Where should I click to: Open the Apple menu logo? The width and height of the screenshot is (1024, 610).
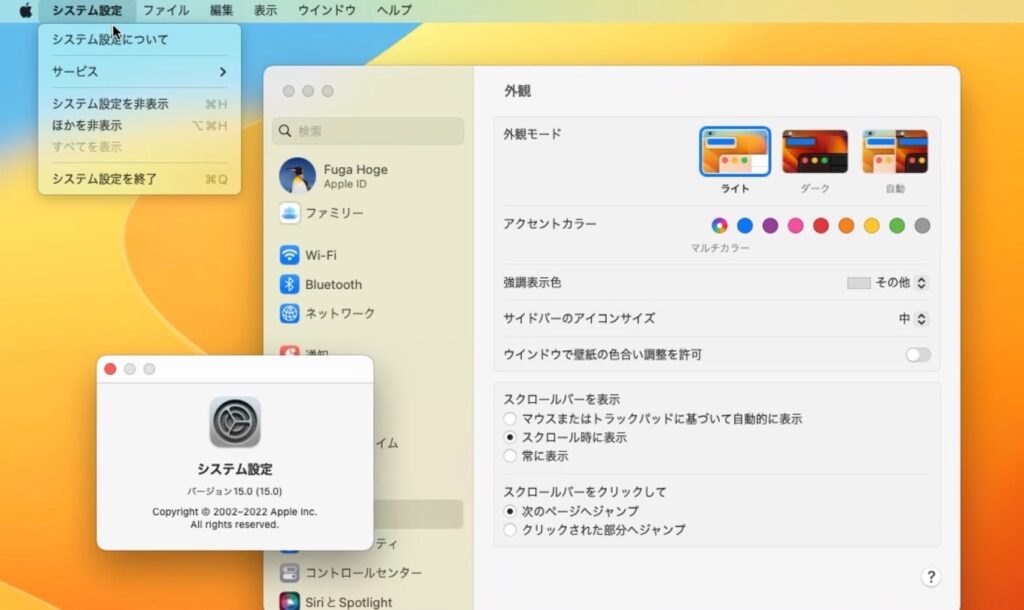(26, 11)
